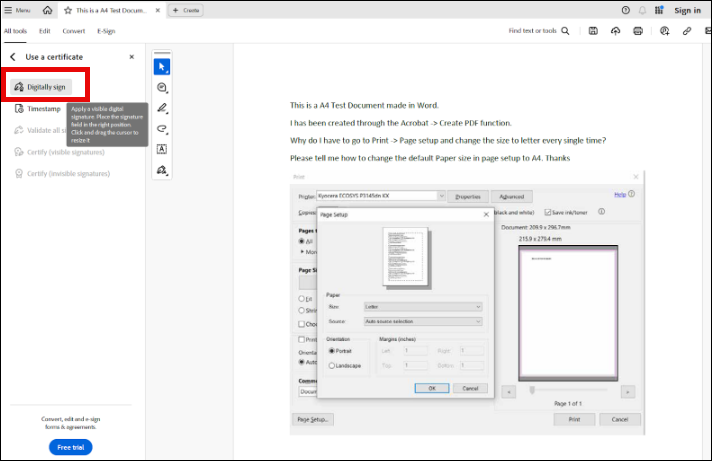The width and height of the screenshot is (712, 461).
Task: Expand the Source dropdown
Action: [x=422, y=321]
